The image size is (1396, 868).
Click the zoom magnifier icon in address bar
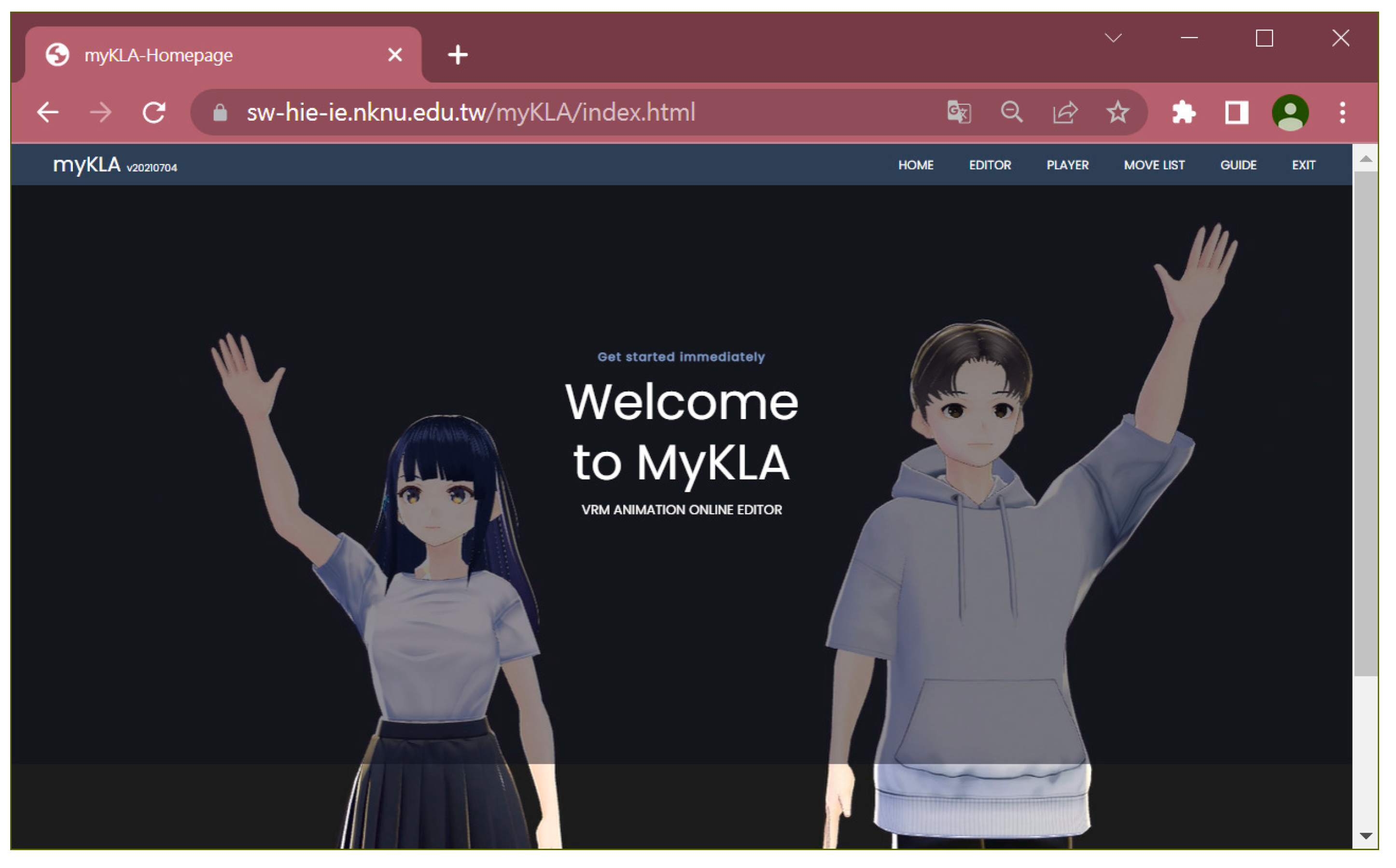point(1011,112)
